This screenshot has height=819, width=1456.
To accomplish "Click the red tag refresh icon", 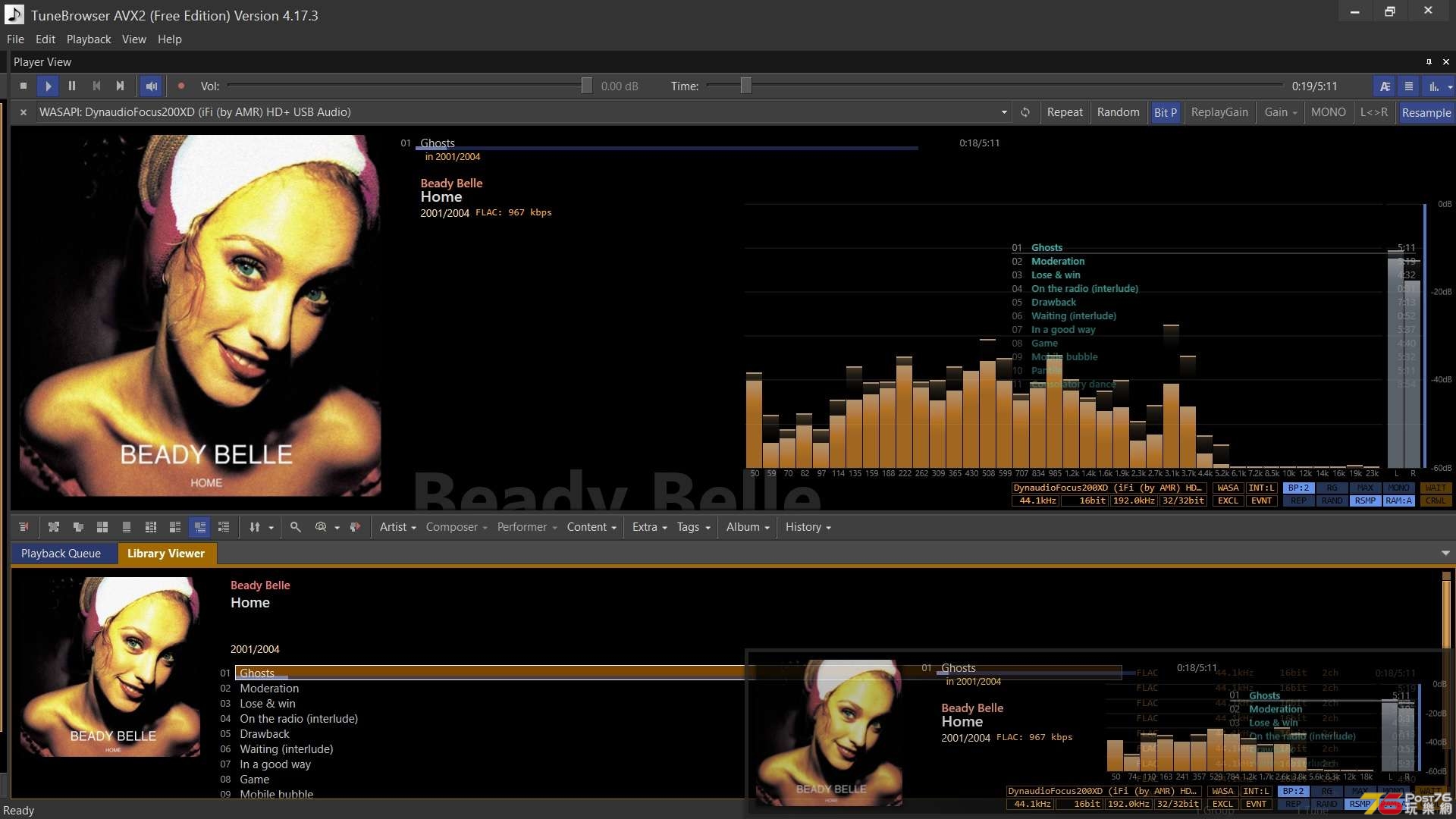I will [x=355, y=527].
